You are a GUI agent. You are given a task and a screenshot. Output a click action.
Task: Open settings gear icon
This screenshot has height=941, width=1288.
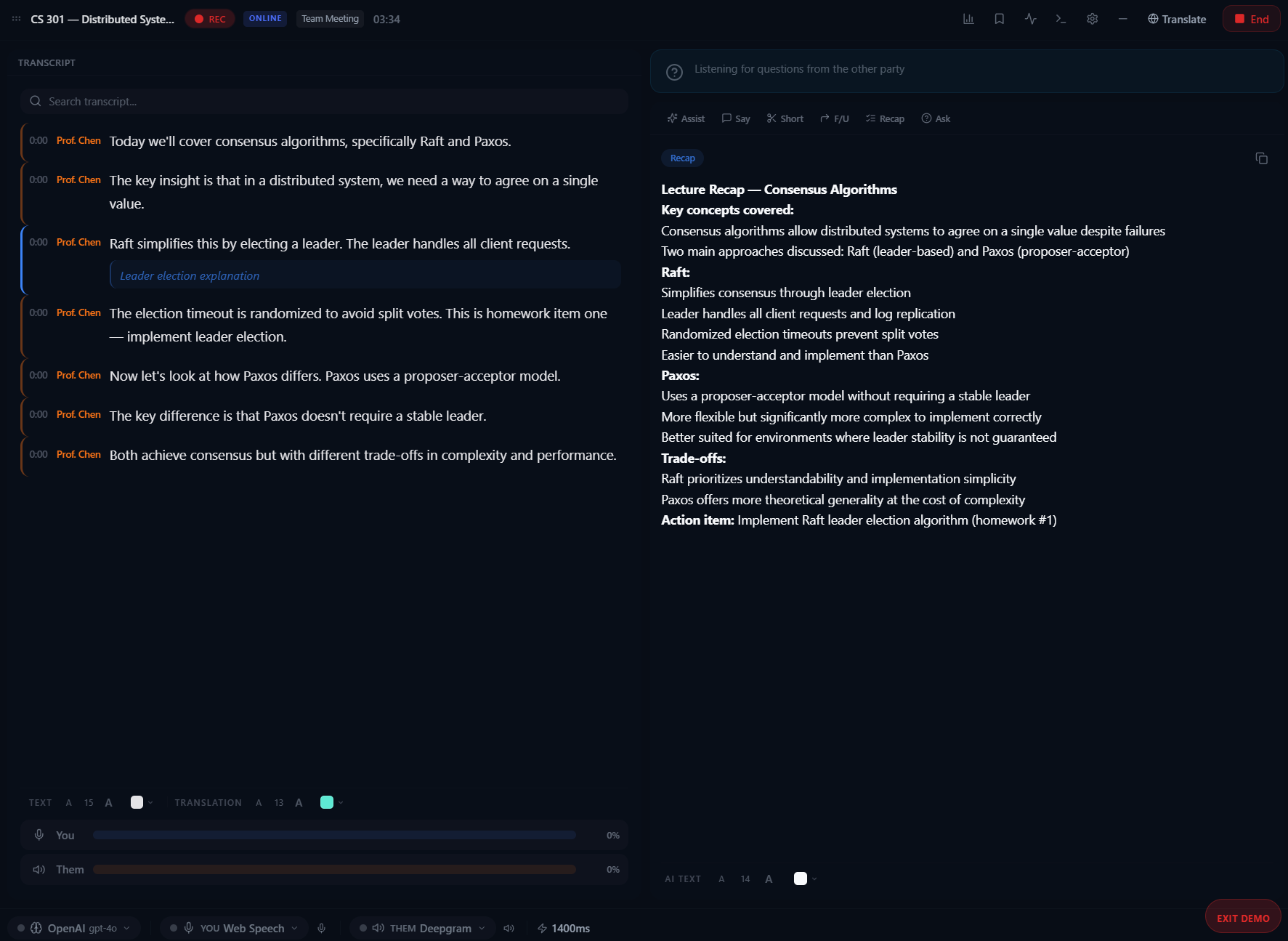[1093, 19]
